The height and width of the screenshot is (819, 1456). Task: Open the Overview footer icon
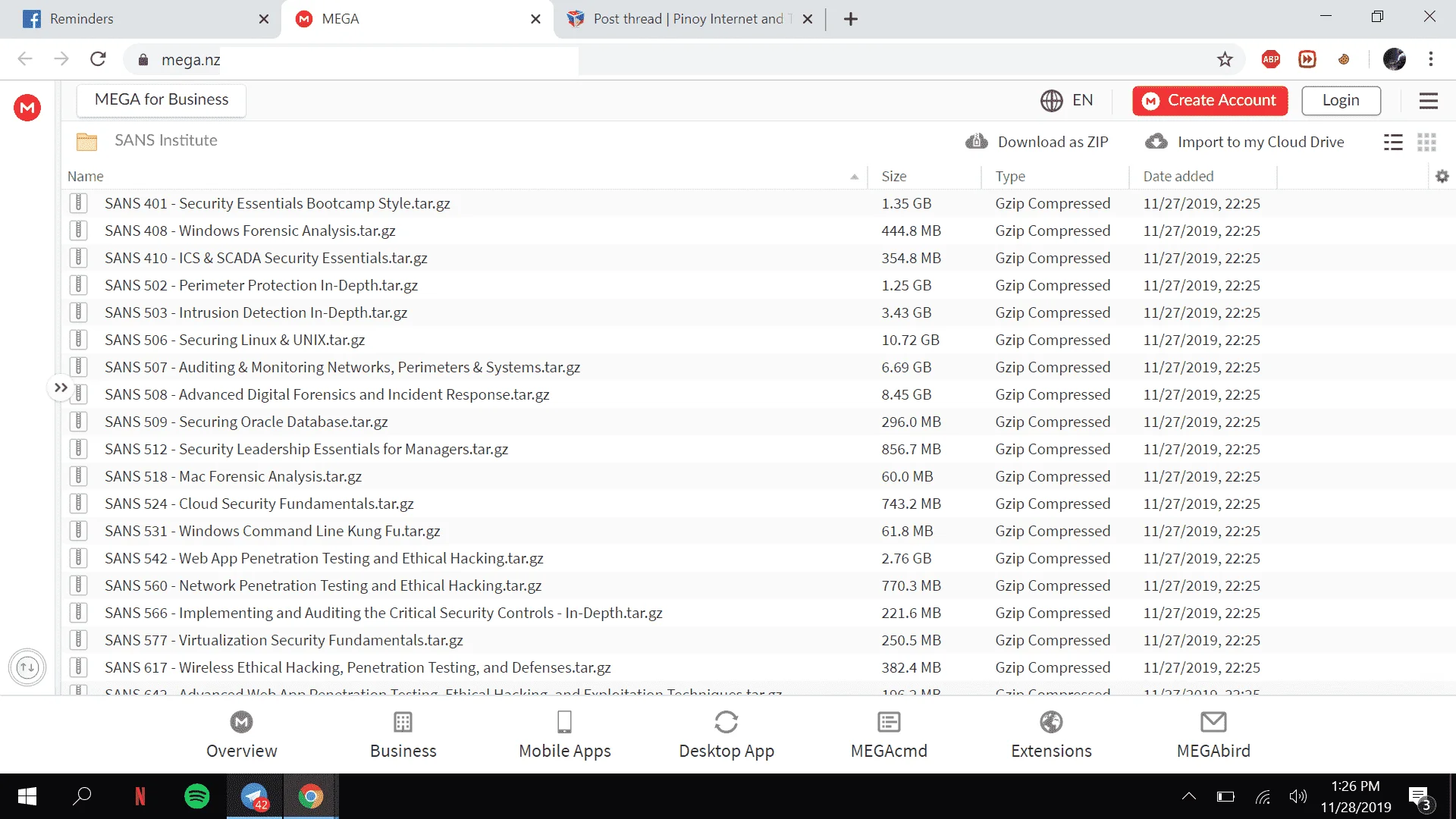pyautogui.click(x=241, y=722)
